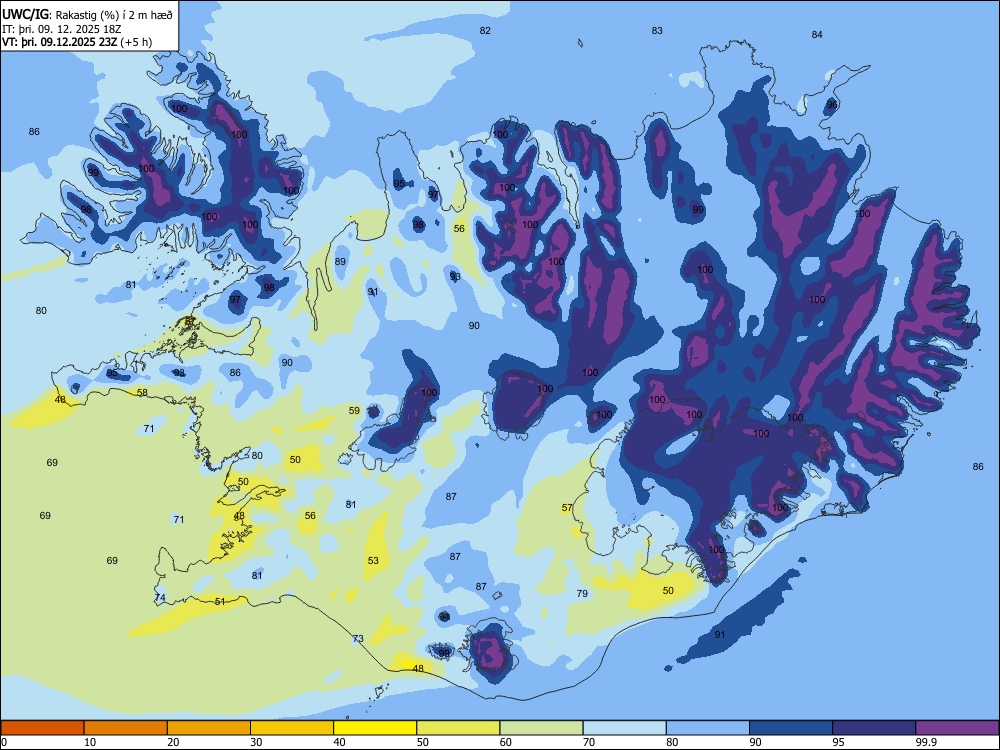Image resolution: width=1000 pixels, height=750 pixels.
Task: Click the '58' value on the western peninsula
Action: [x=142, y=393]
